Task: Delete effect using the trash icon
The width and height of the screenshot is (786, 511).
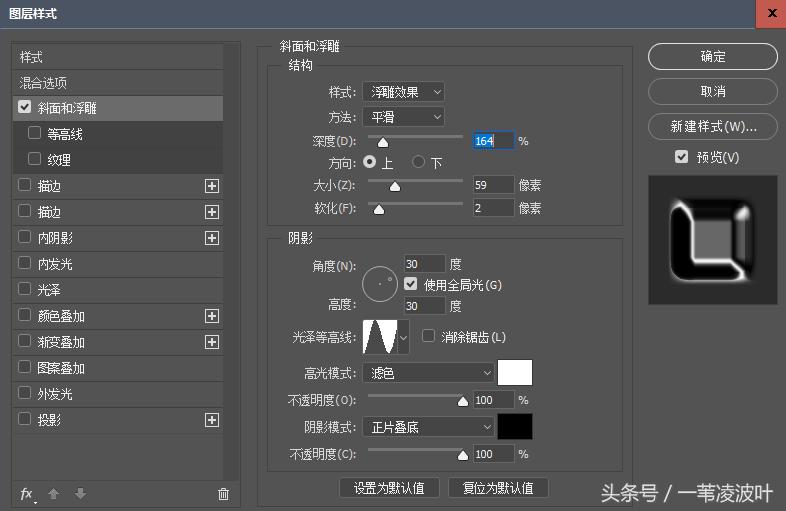Action: 224,494
